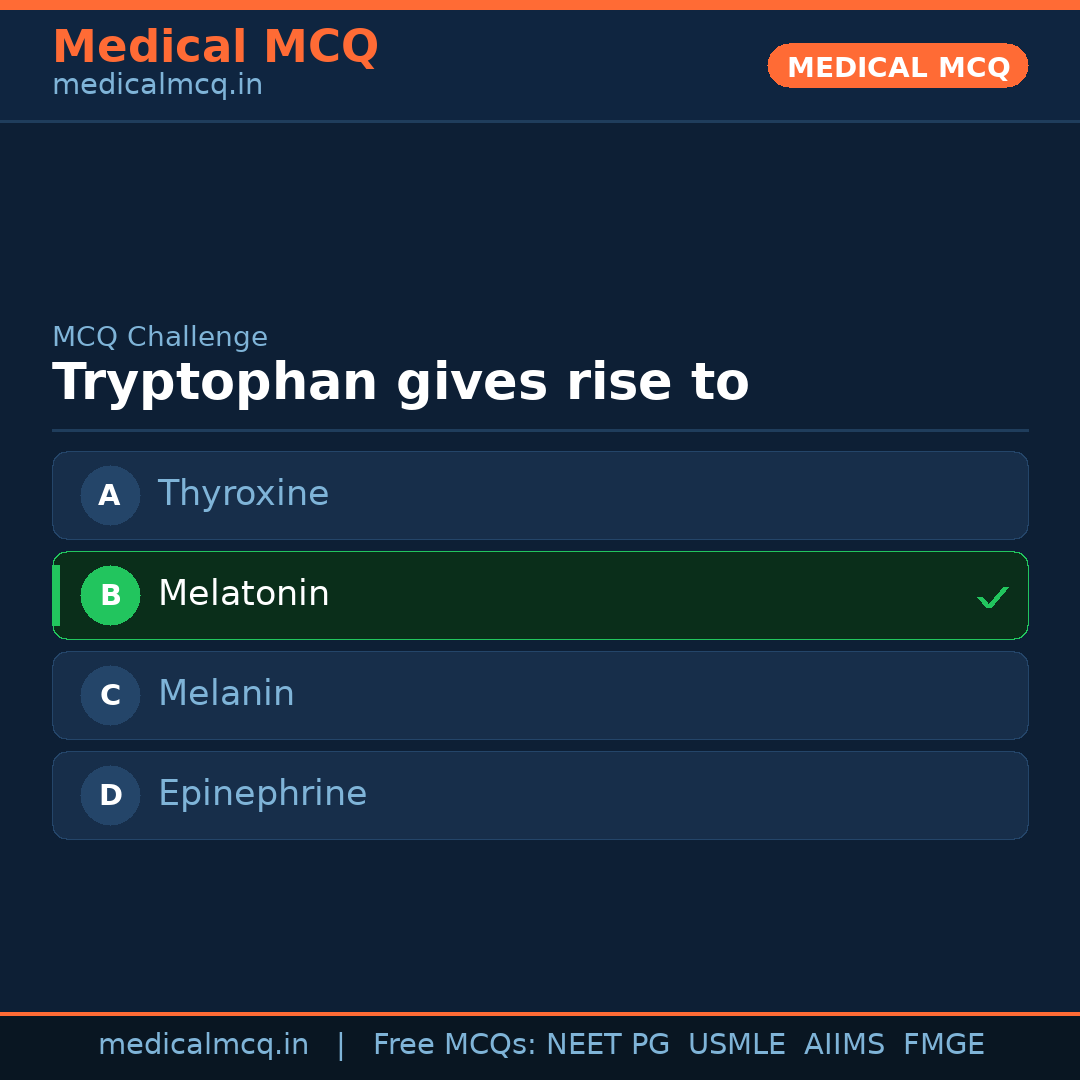Select the Thyroxine answer text
Viewport: 1080px width, 1080px height.
pos(243,494)
